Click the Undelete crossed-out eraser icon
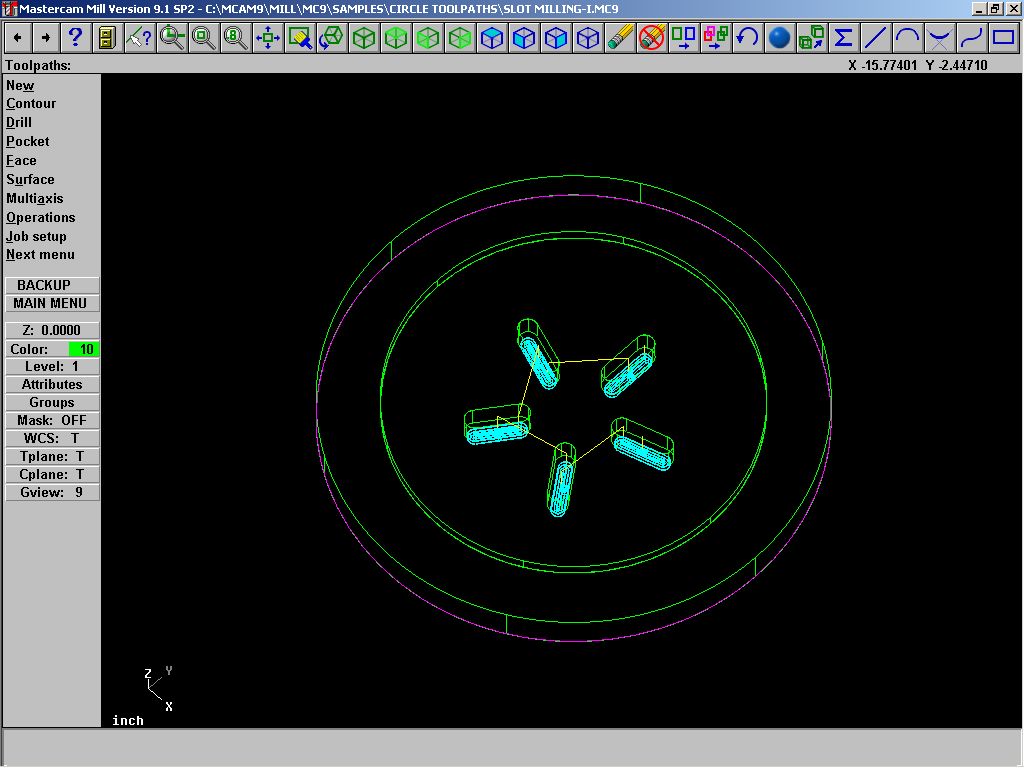 [x=652, y=38]
